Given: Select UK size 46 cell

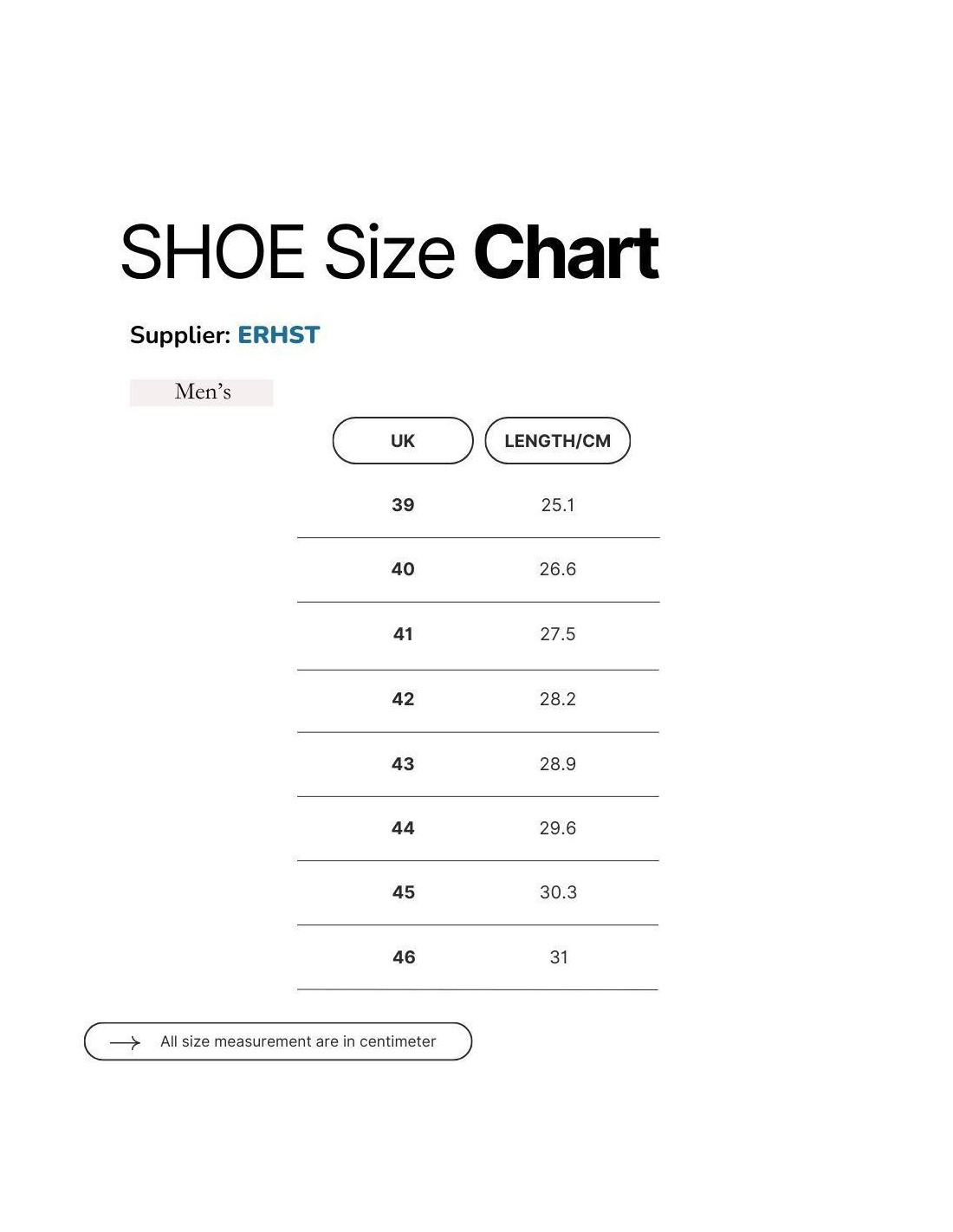Looking at the screenshot, I should (x=404, y=957).
